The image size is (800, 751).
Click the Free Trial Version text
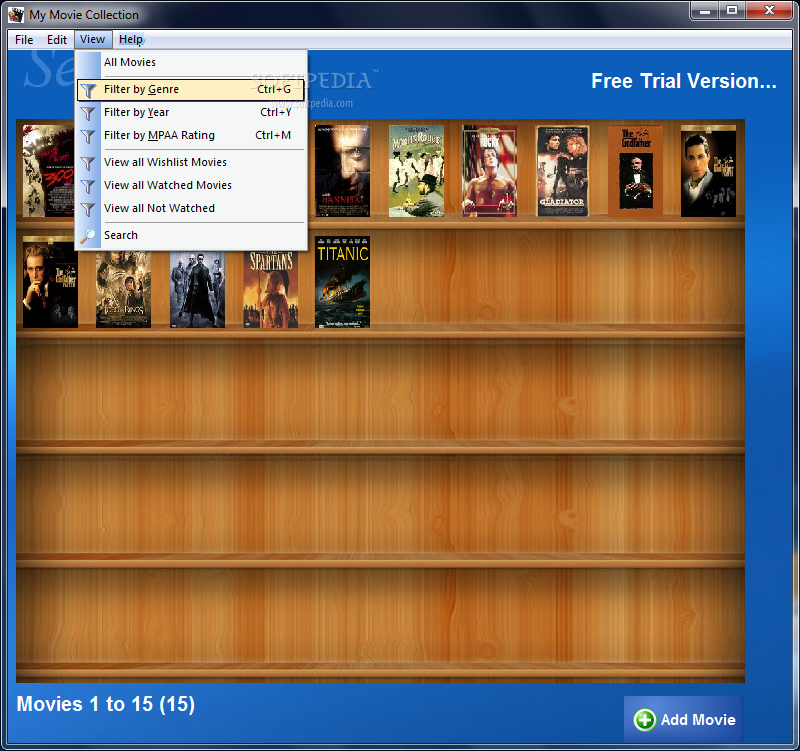pyautogui.click(x=684, y=81)
